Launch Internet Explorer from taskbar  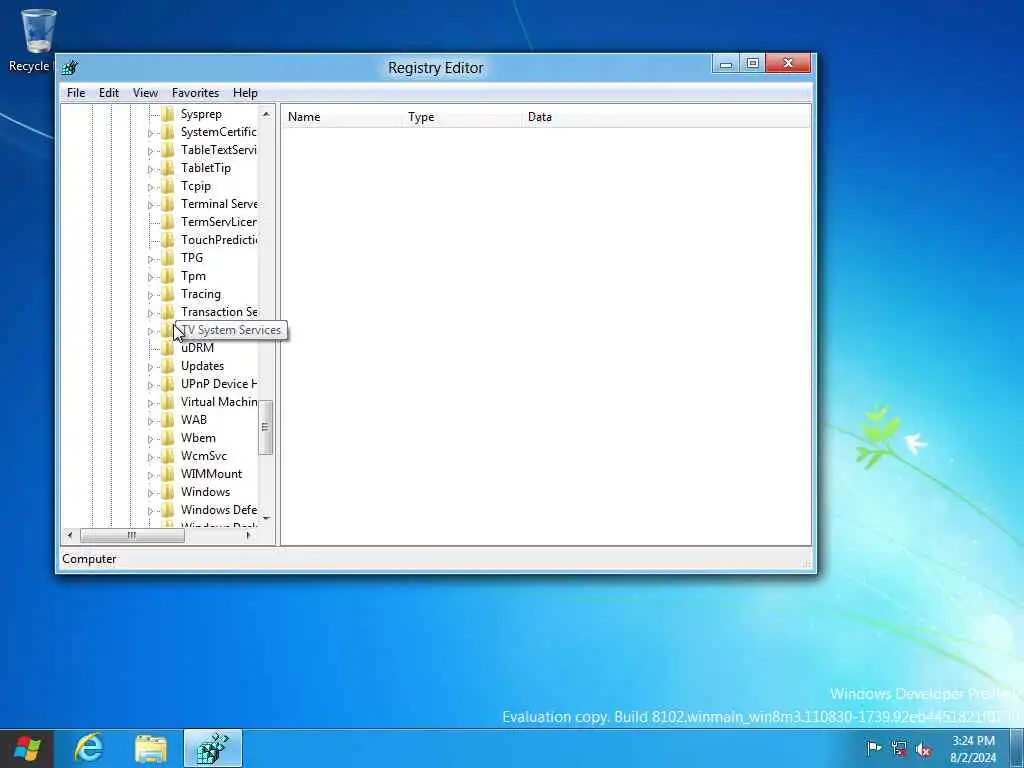(x=89, y=748)
